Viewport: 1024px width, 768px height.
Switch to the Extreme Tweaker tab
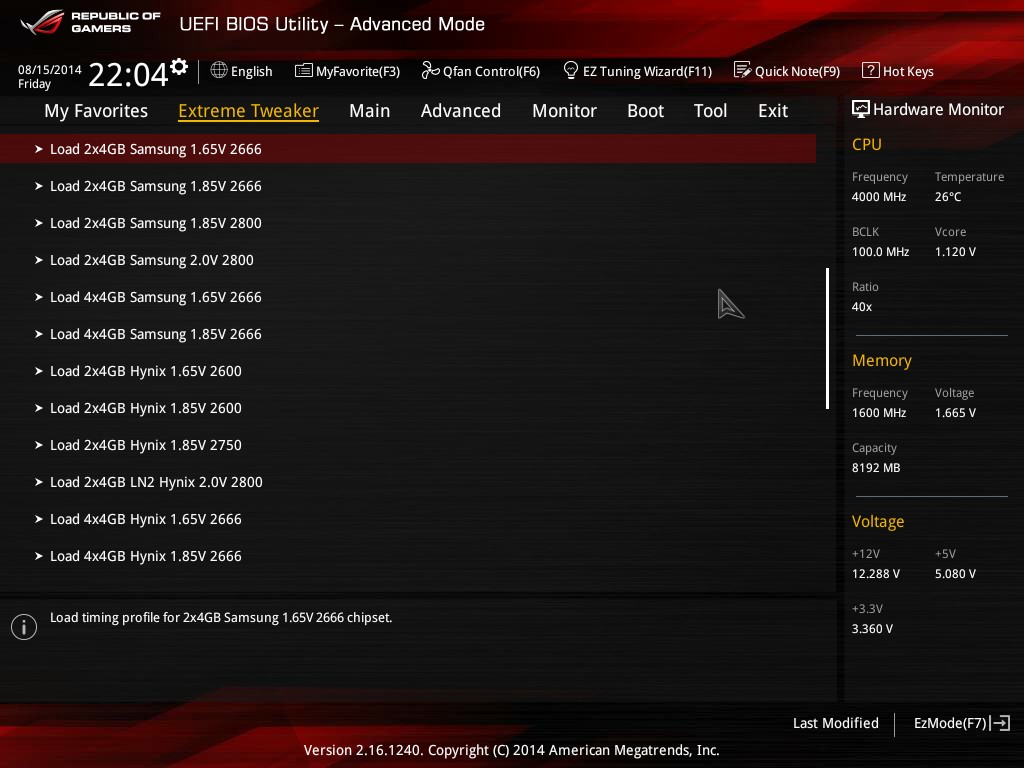248,111
